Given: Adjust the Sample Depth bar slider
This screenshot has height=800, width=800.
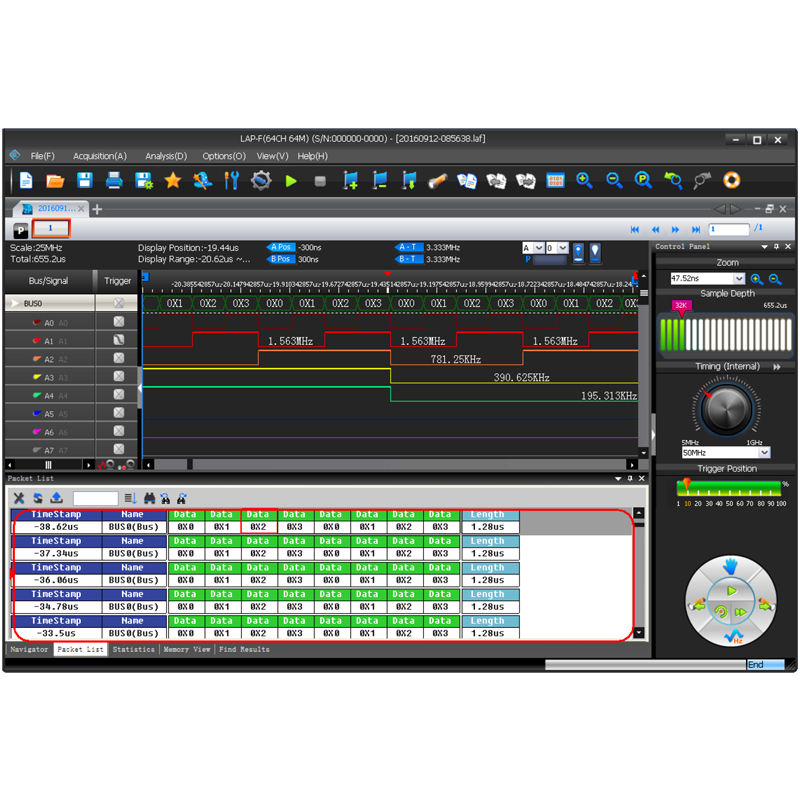Looking at the screenshot, I should [725, 334].
